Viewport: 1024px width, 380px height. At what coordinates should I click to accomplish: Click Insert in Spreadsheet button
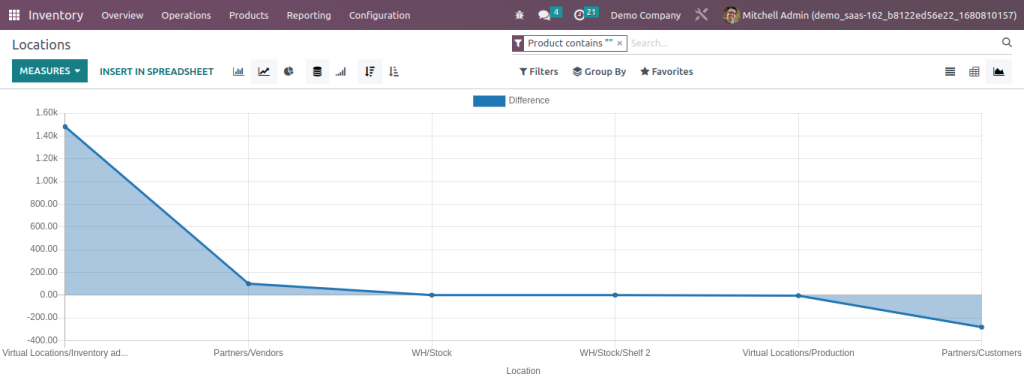pyautogui.click(x=157, y=72)
